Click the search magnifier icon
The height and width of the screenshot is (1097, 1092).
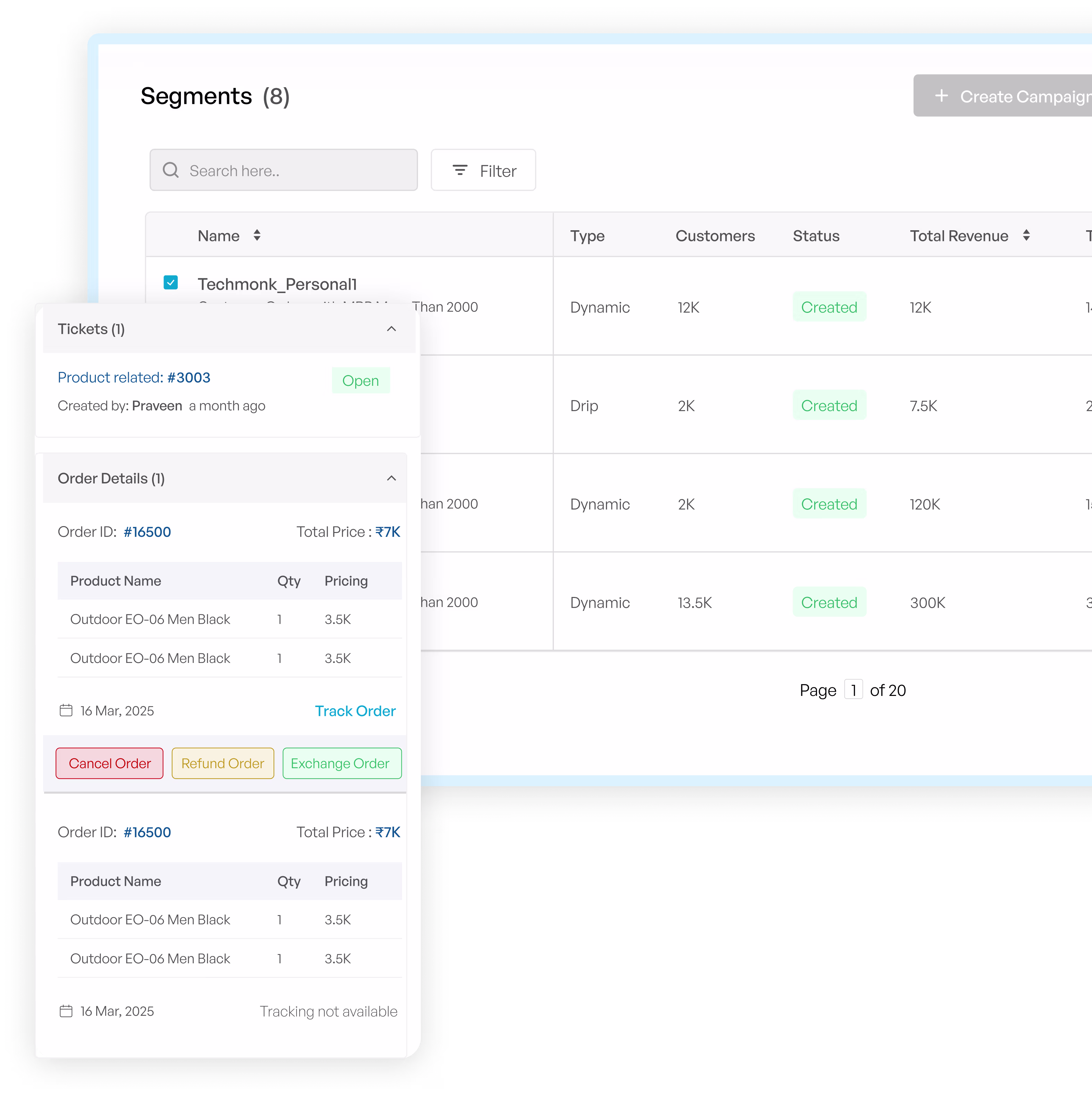[x=170, y=170]
